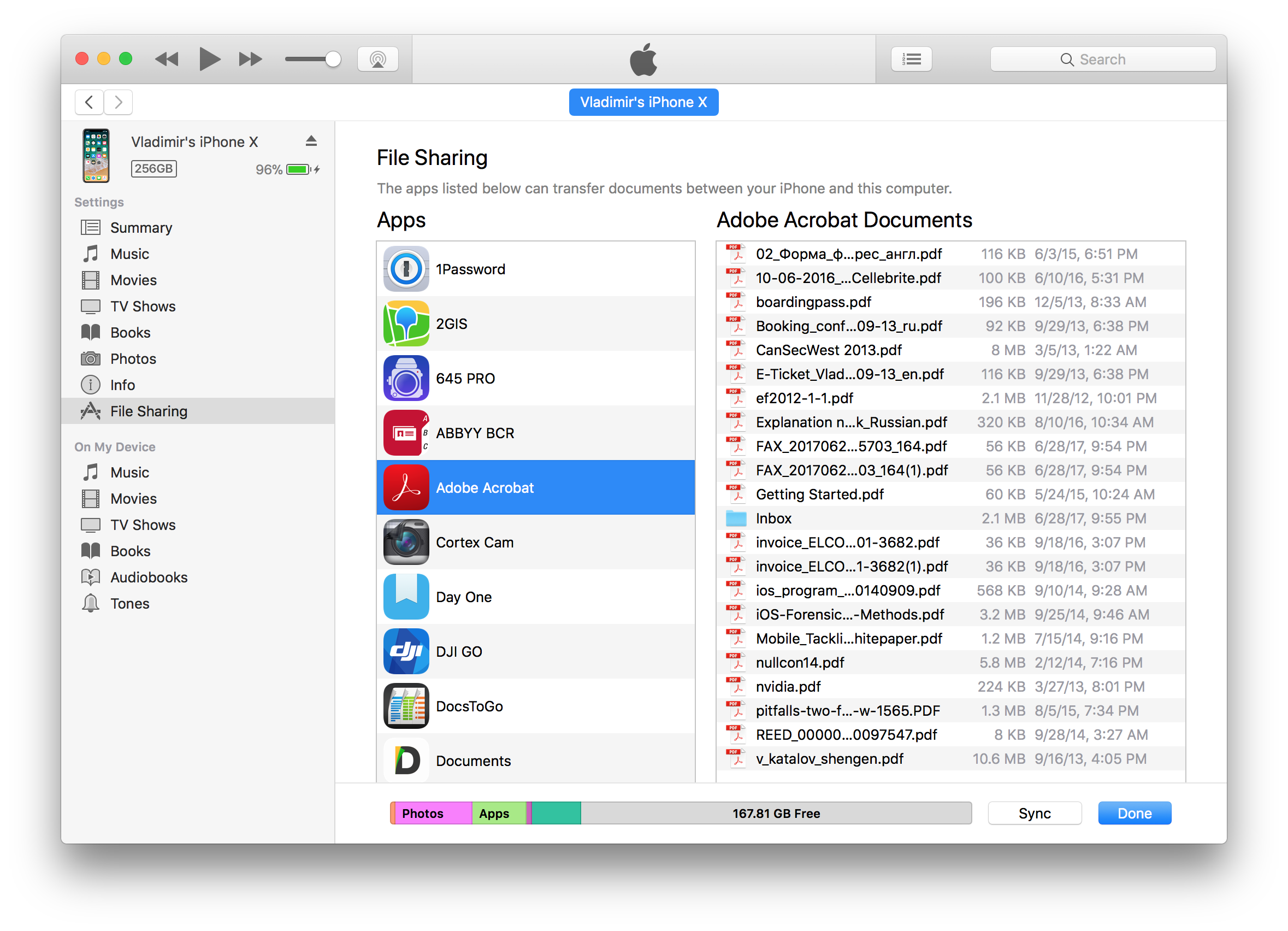1288x931 pixels.
Task: Select boardingpass.pdf in the documents list
Action: pos(950,302)
